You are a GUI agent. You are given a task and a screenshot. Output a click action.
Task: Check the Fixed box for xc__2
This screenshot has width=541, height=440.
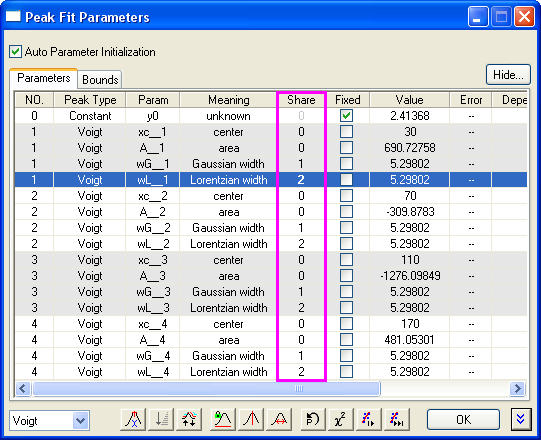(x=346, y=196)
